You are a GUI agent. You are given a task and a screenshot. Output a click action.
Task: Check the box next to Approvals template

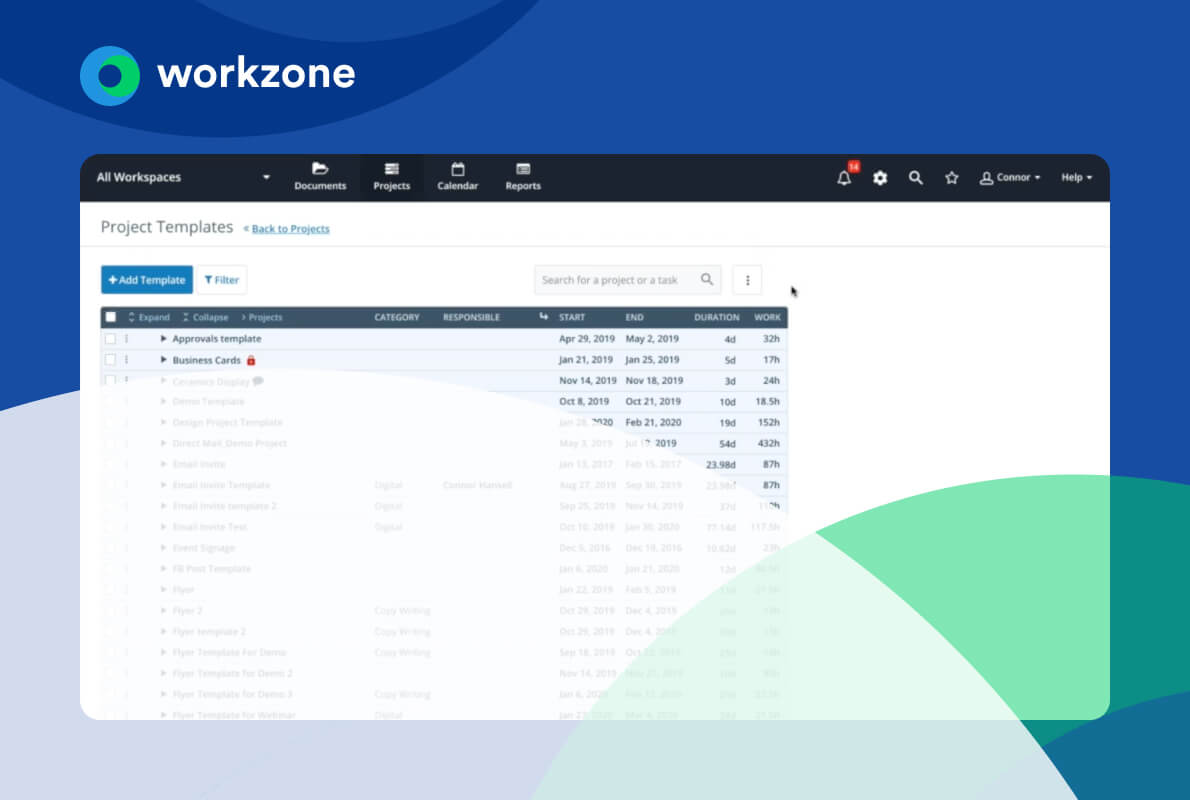[x=111, y=339]
